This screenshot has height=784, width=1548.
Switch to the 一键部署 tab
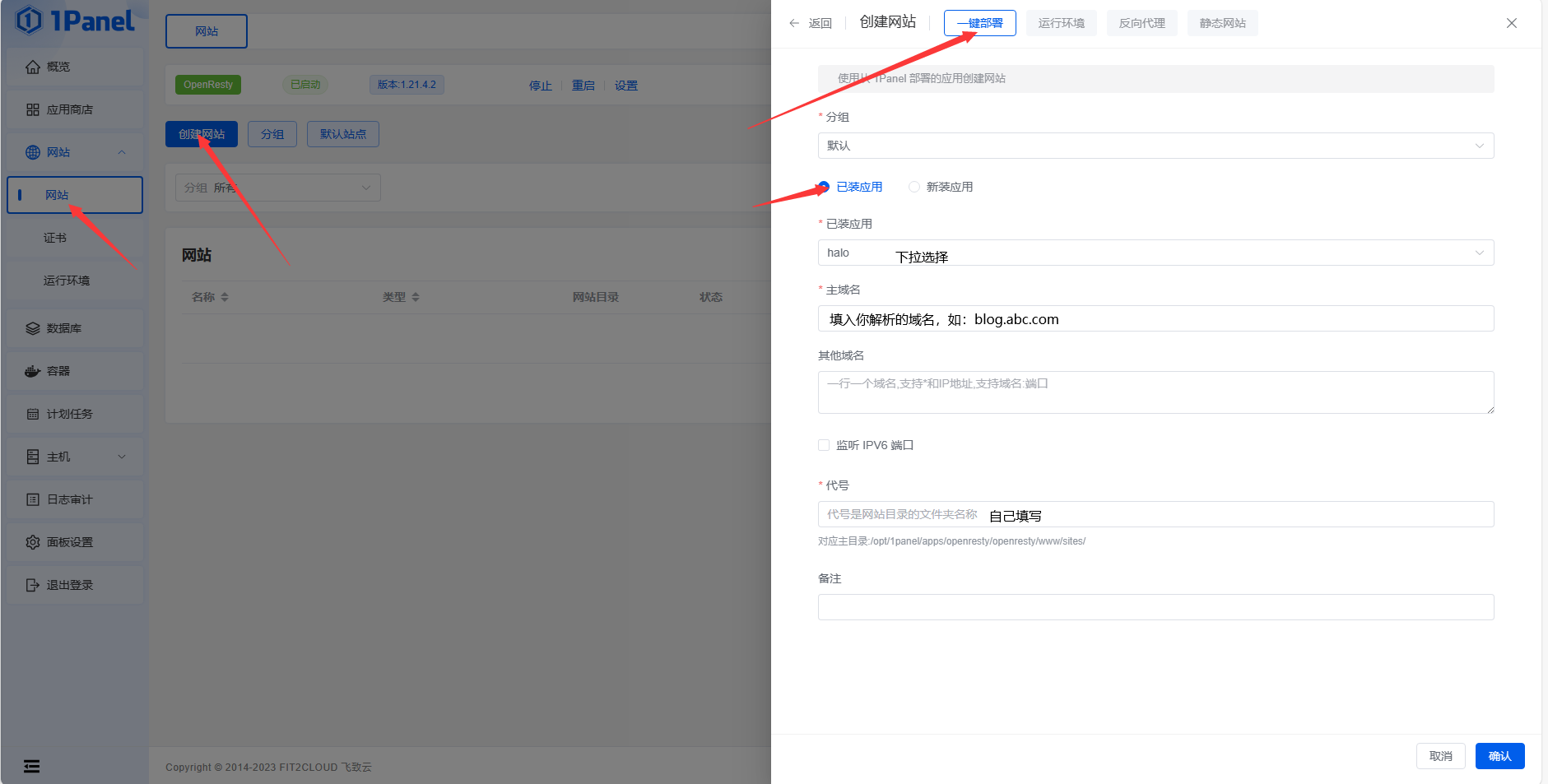coord(979,23)
